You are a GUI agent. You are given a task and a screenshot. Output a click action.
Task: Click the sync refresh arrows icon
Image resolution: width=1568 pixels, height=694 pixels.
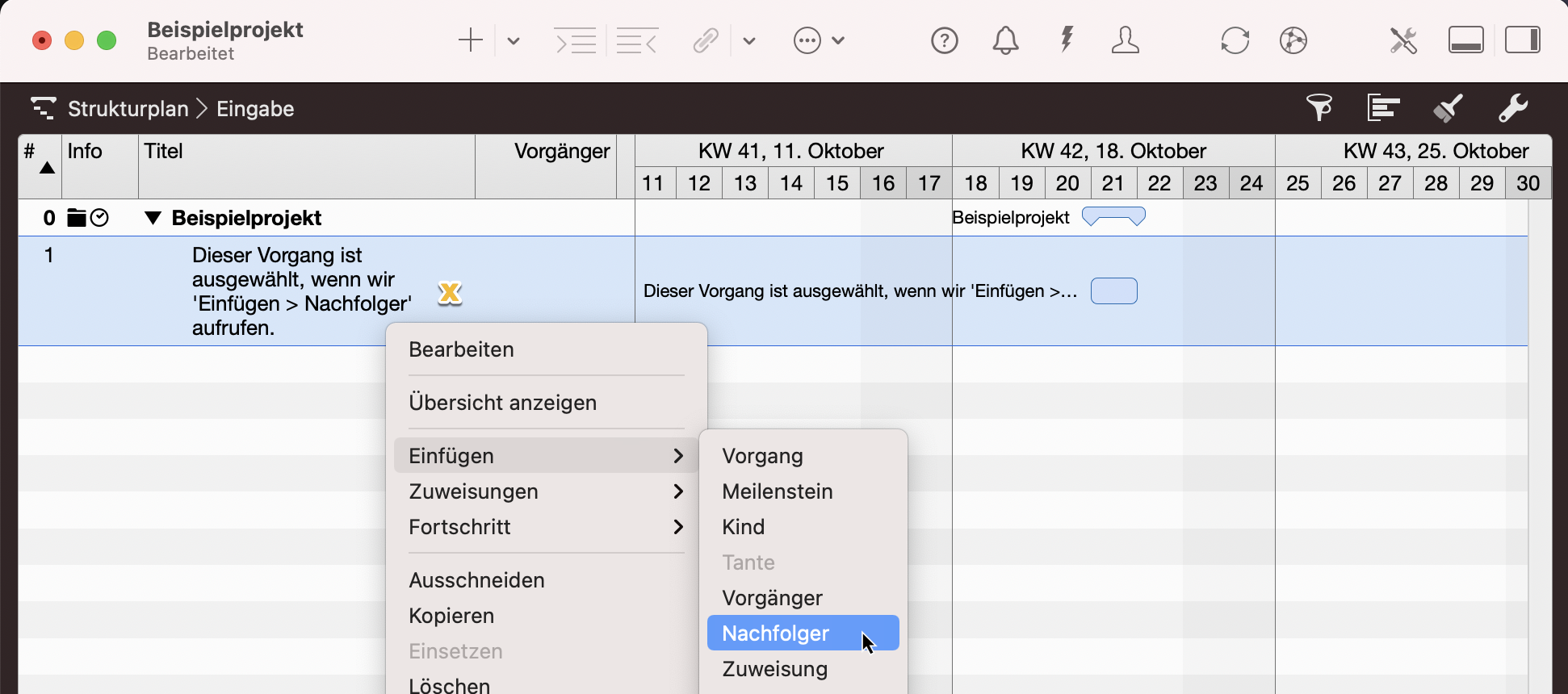point(1235,40)
